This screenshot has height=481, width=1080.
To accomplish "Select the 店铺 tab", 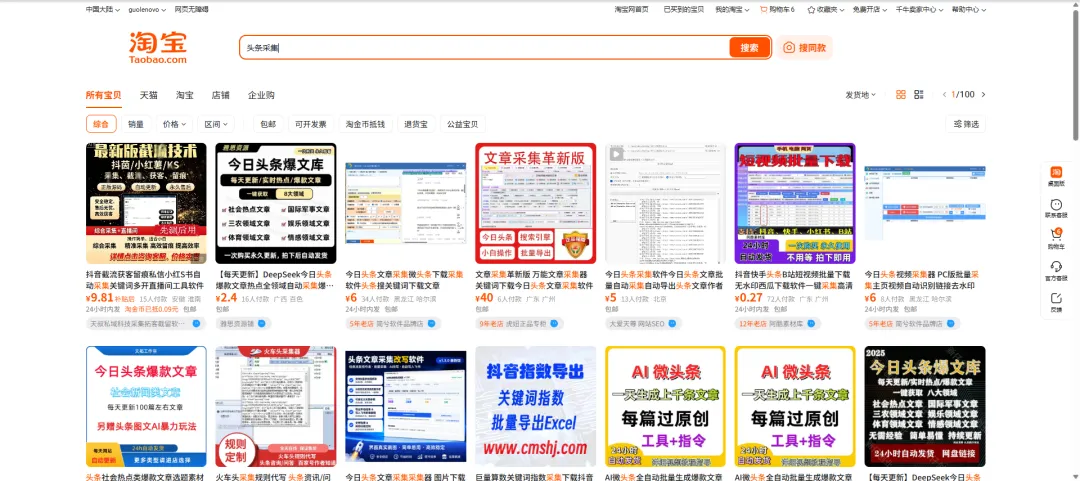I will (x=220, y=95).
